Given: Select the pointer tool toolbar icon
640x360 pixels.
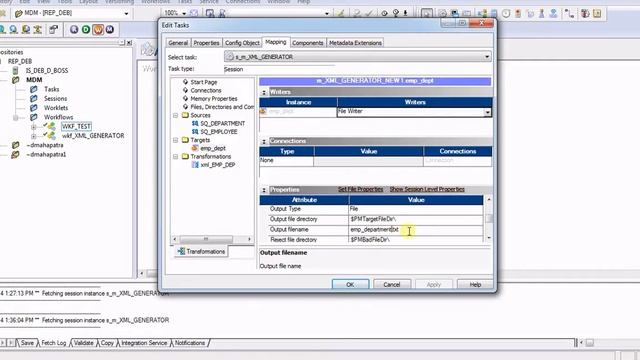Looking at the screenshot, I should [427, 13].
